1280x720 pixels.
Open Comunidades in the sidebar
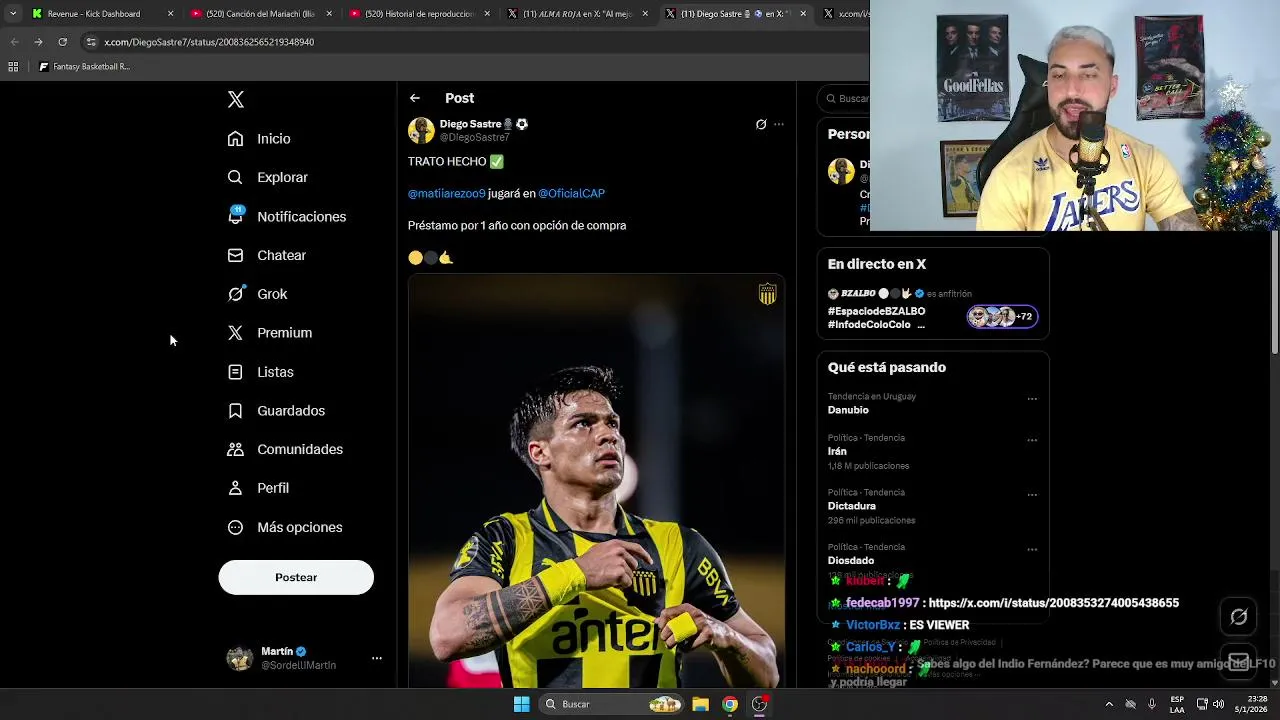pos(285,449)
